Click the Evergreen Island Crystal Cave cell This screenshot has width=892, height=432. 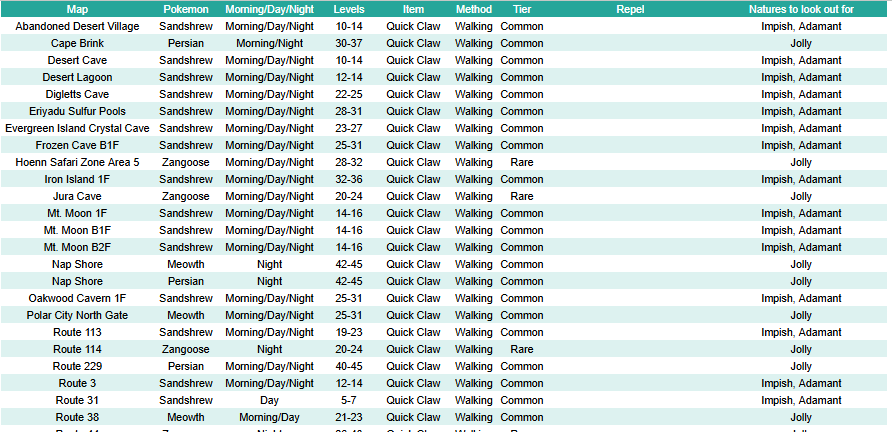(x=77, y=128)
